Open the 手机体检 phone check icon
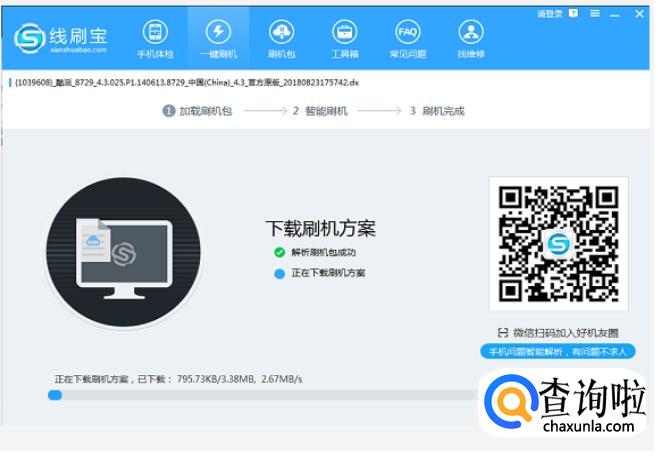The width and height of the screenshot is (658, 457). 155,39
